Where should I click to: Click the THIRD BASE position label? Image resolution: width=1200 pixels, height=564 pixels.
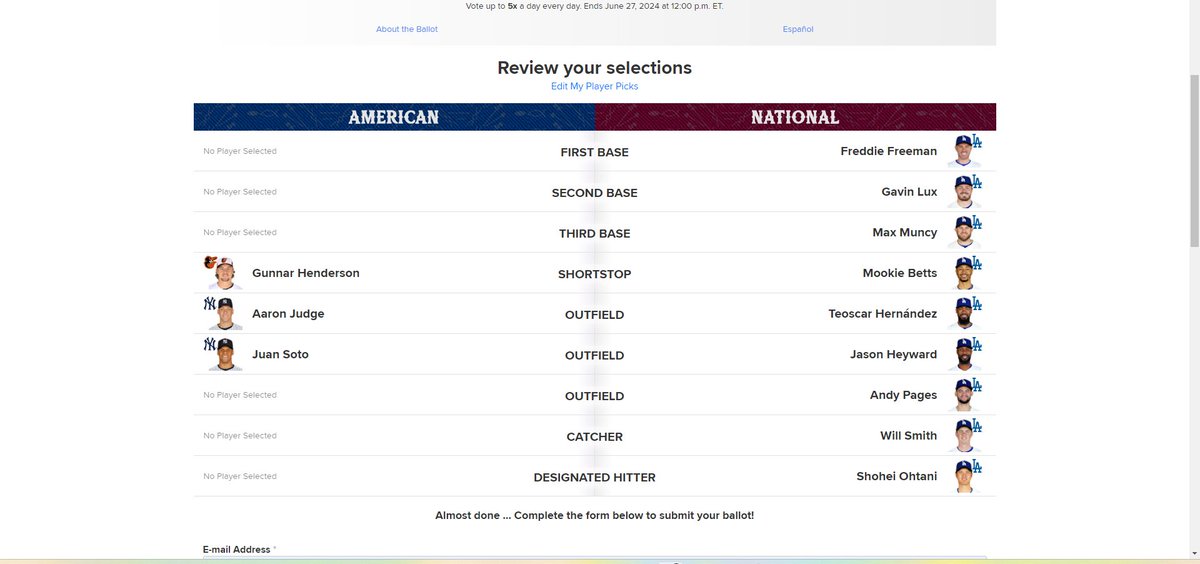tap(594, 233)
